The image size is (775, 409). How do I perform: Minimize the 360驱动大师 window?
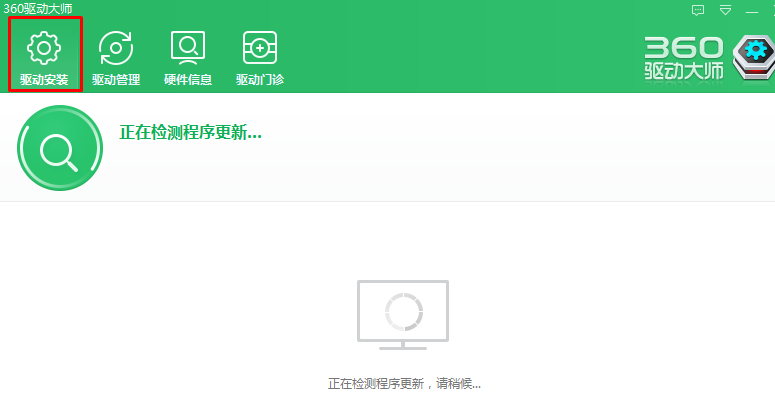coord(752,11)
